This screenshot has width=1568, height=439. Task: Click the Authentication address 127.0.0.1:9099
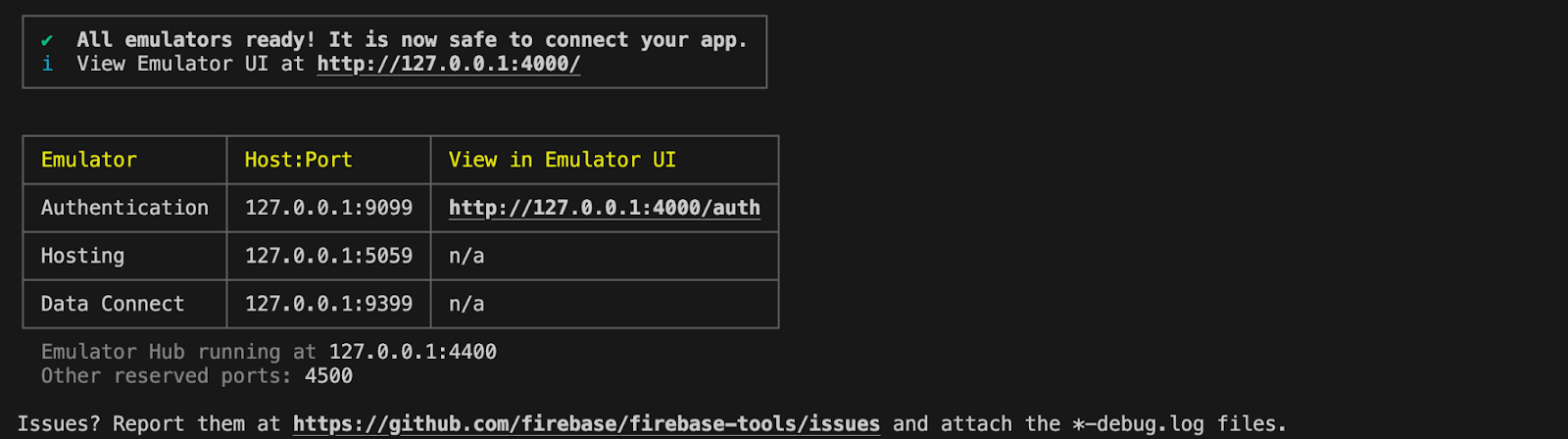click(328, 208)
